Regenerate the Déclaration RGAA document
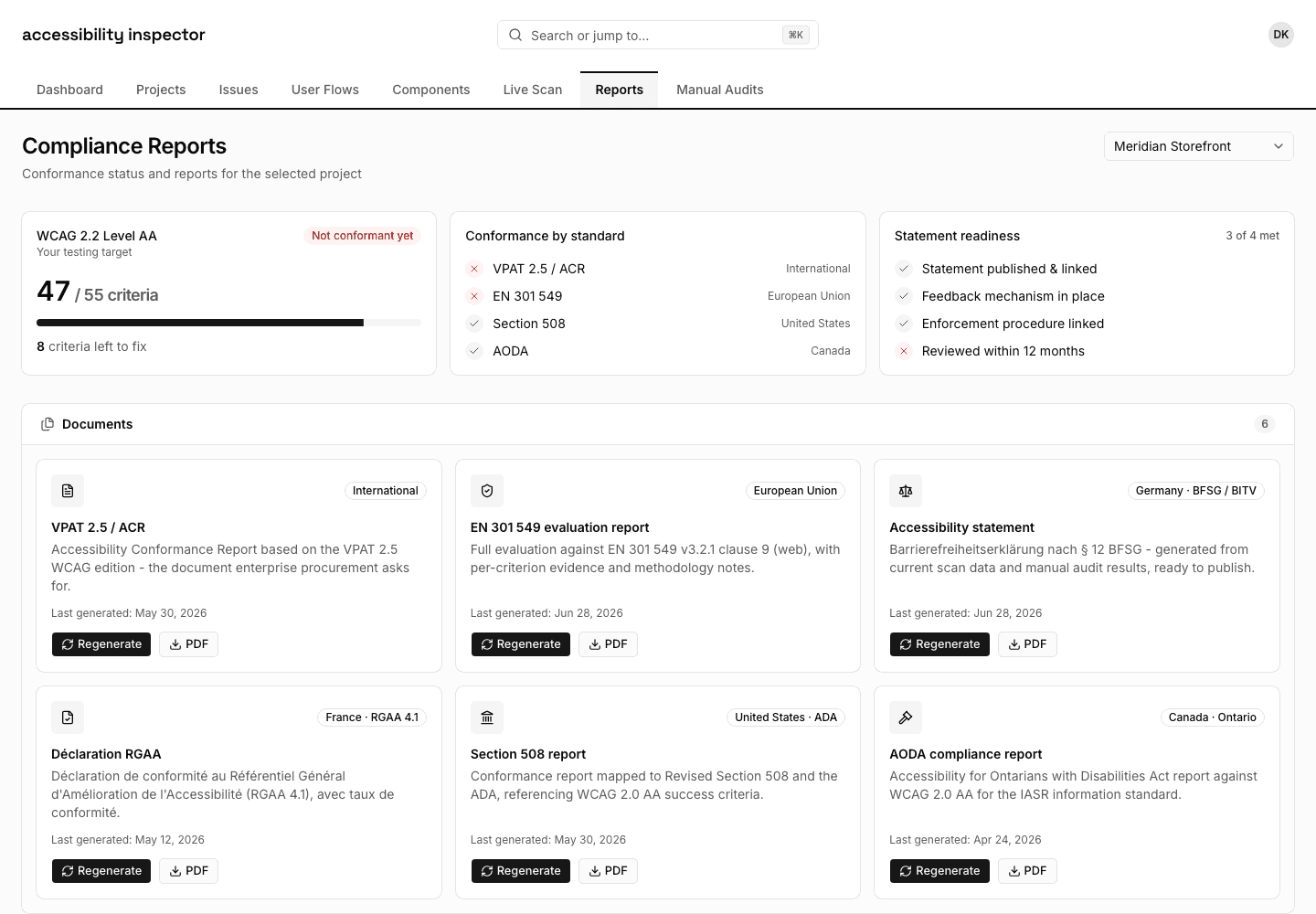Viewport: 1316px width, 914px height. tap(101, 871)
